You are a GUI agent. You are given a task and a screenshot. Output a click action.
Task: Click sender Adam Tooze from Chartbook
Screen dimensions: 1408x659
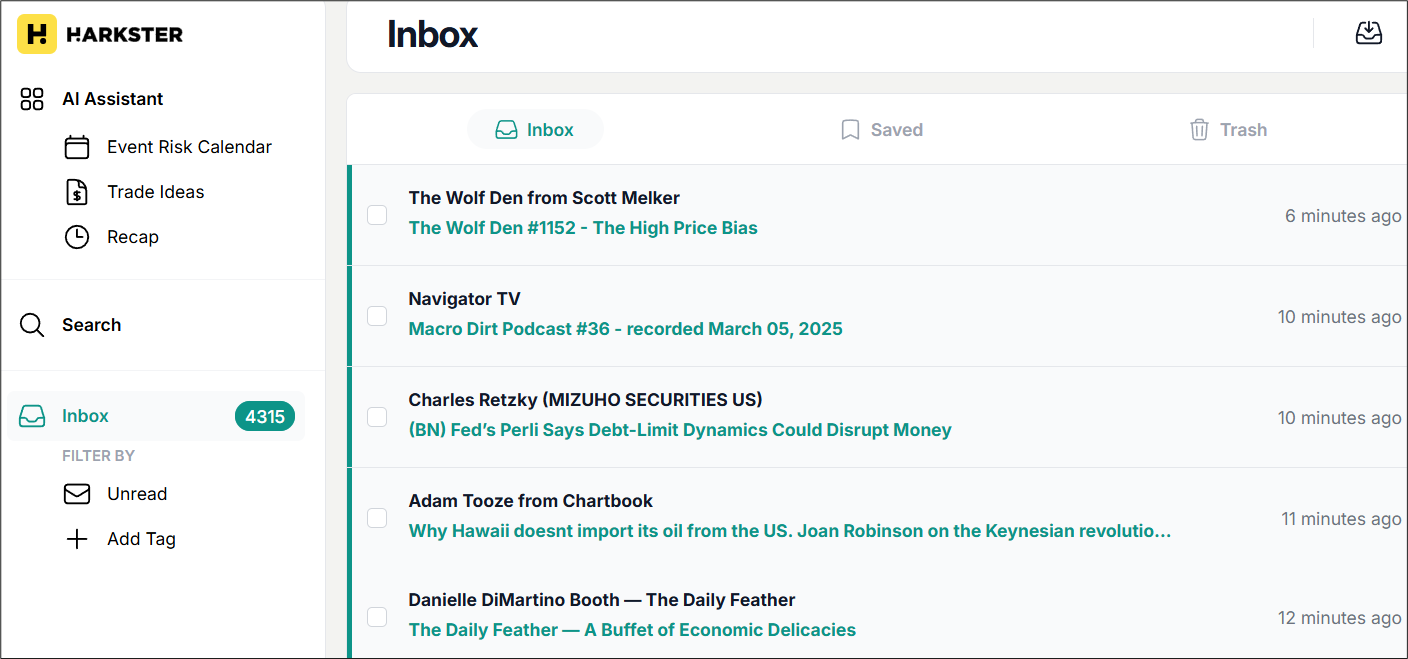coord(531,501)
